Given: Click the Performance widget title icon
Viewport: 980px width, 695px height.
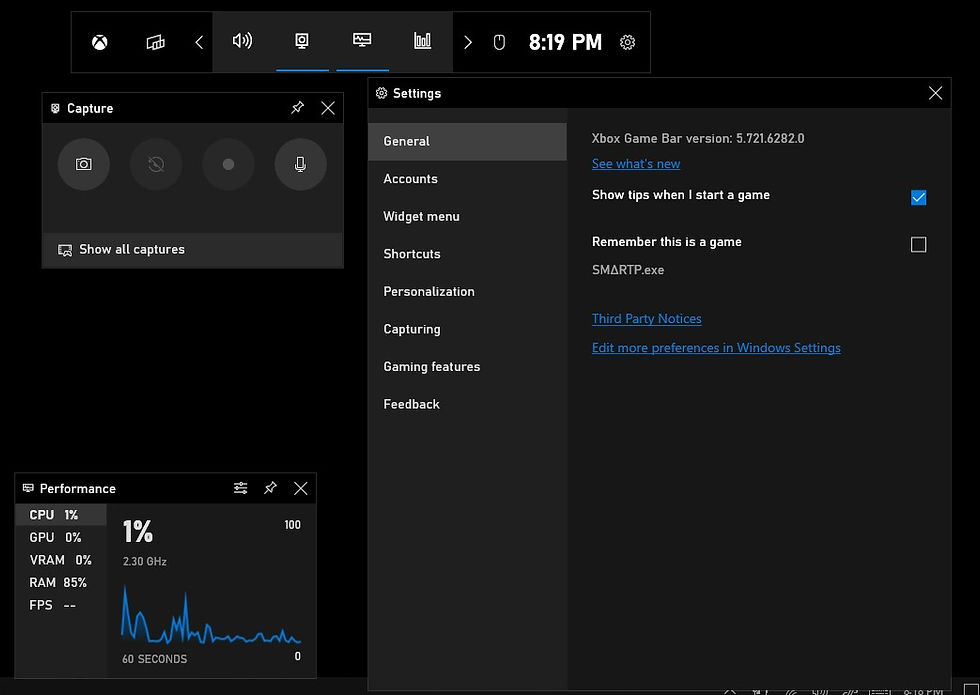Looking at the screenshot, I should pos(28,488).
